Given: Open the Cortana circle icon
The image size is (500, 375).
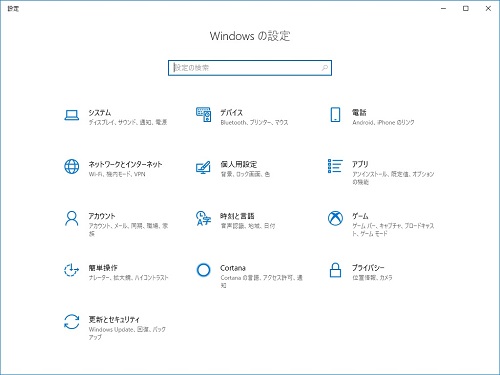Looking at the screenshot, I should 203,270.
